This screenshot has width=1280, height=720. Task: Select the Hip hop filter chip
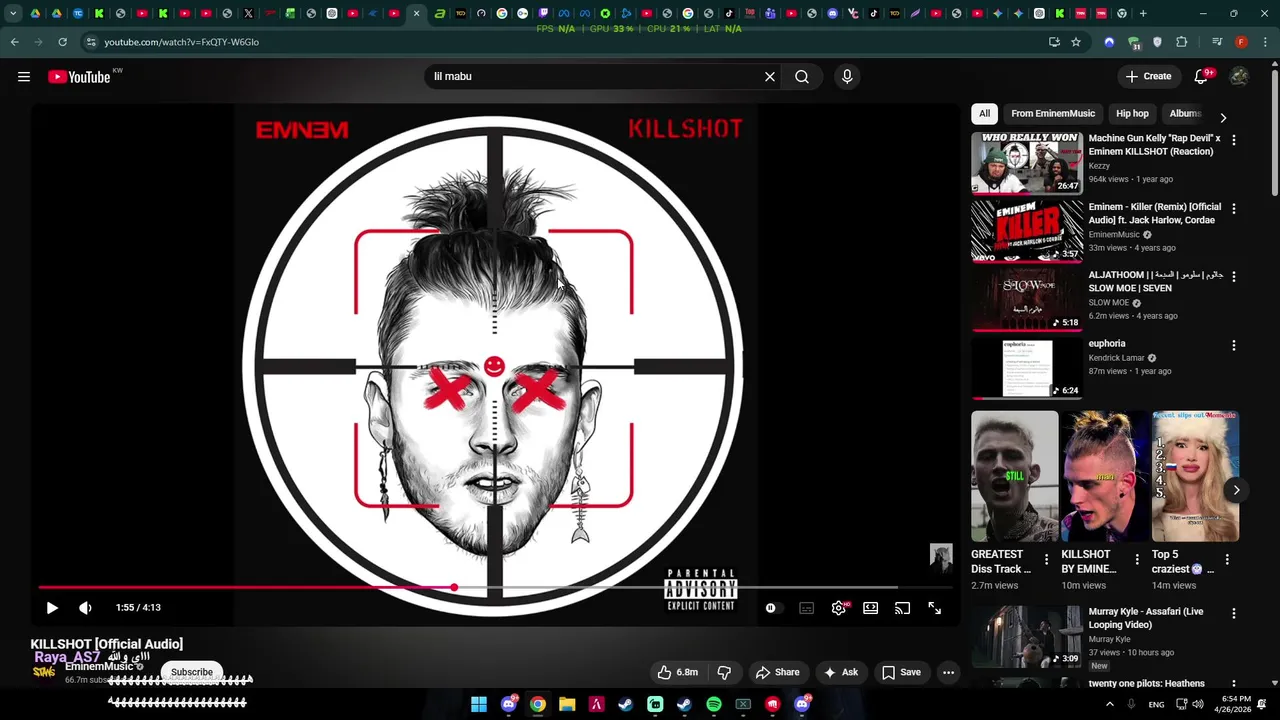pos(1132,114)
